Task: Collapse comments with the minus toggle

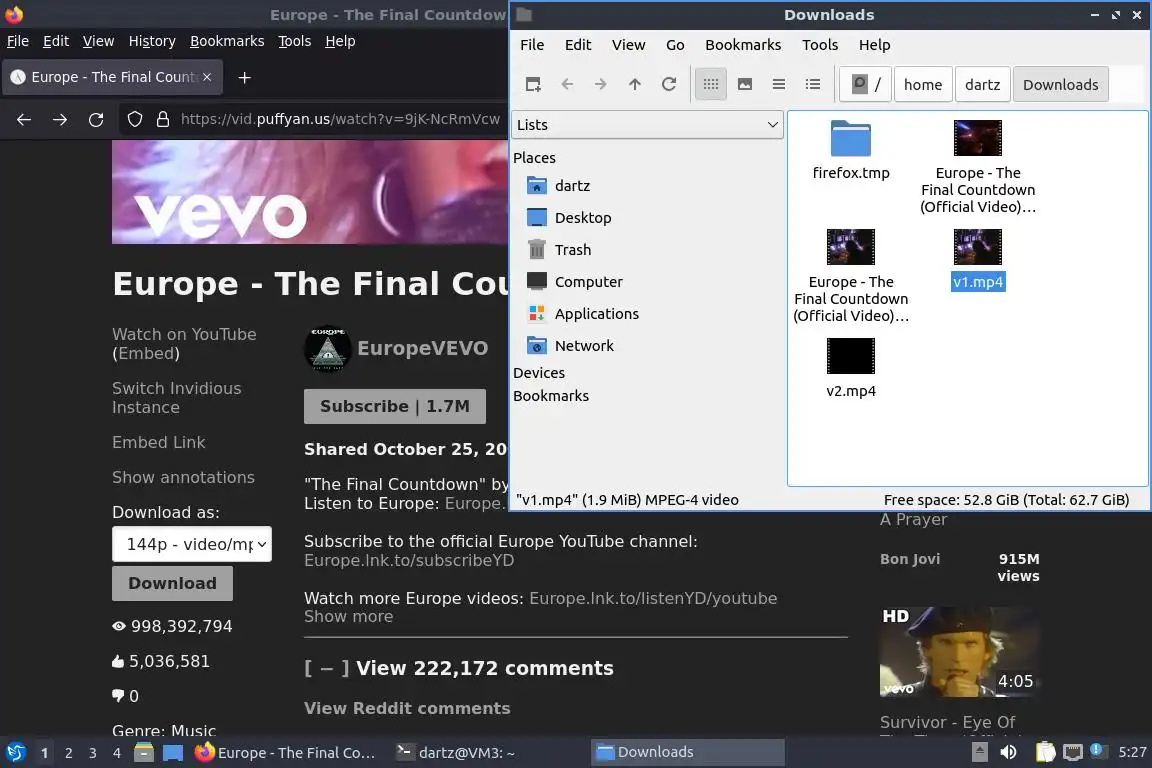Action: pos(327,668)
